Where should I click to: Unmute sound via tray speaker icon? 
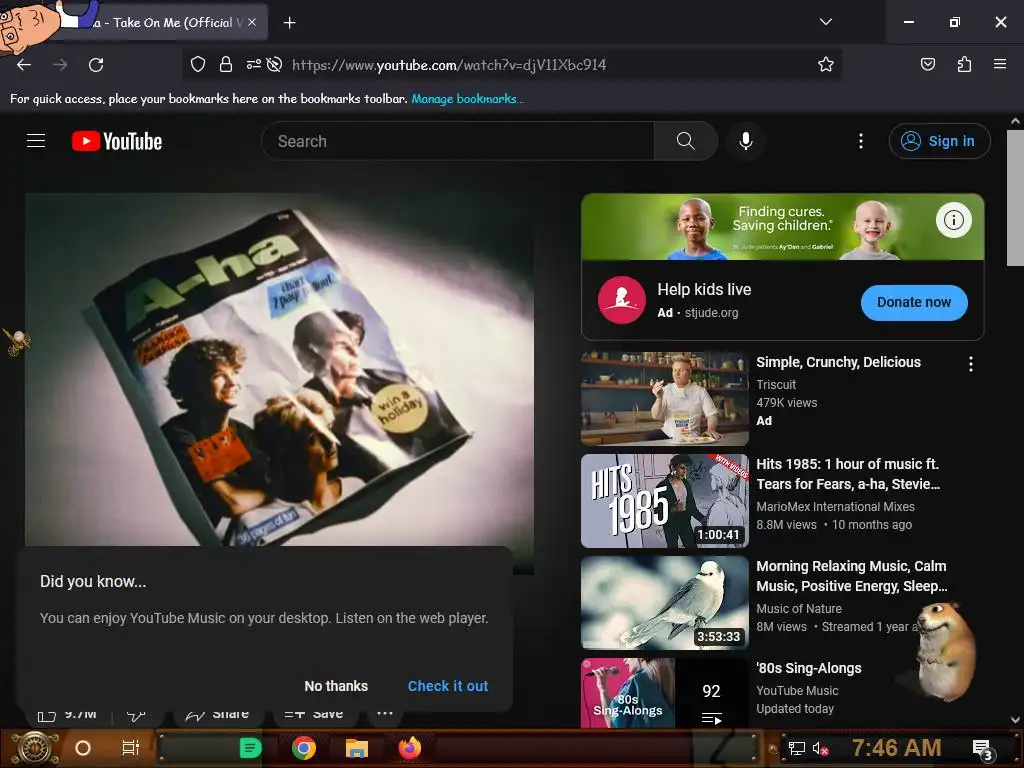click(820, 748)
